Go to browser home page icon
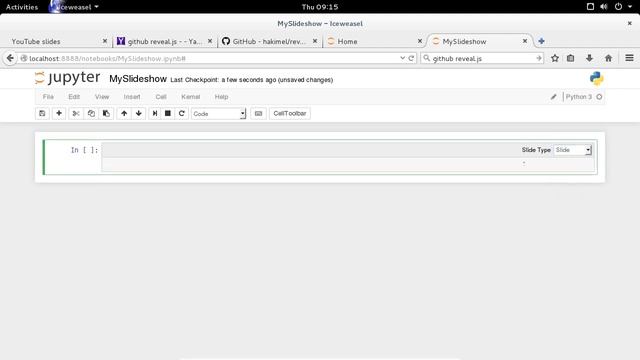Screen dimensions: 640x360 pos(608,58)
